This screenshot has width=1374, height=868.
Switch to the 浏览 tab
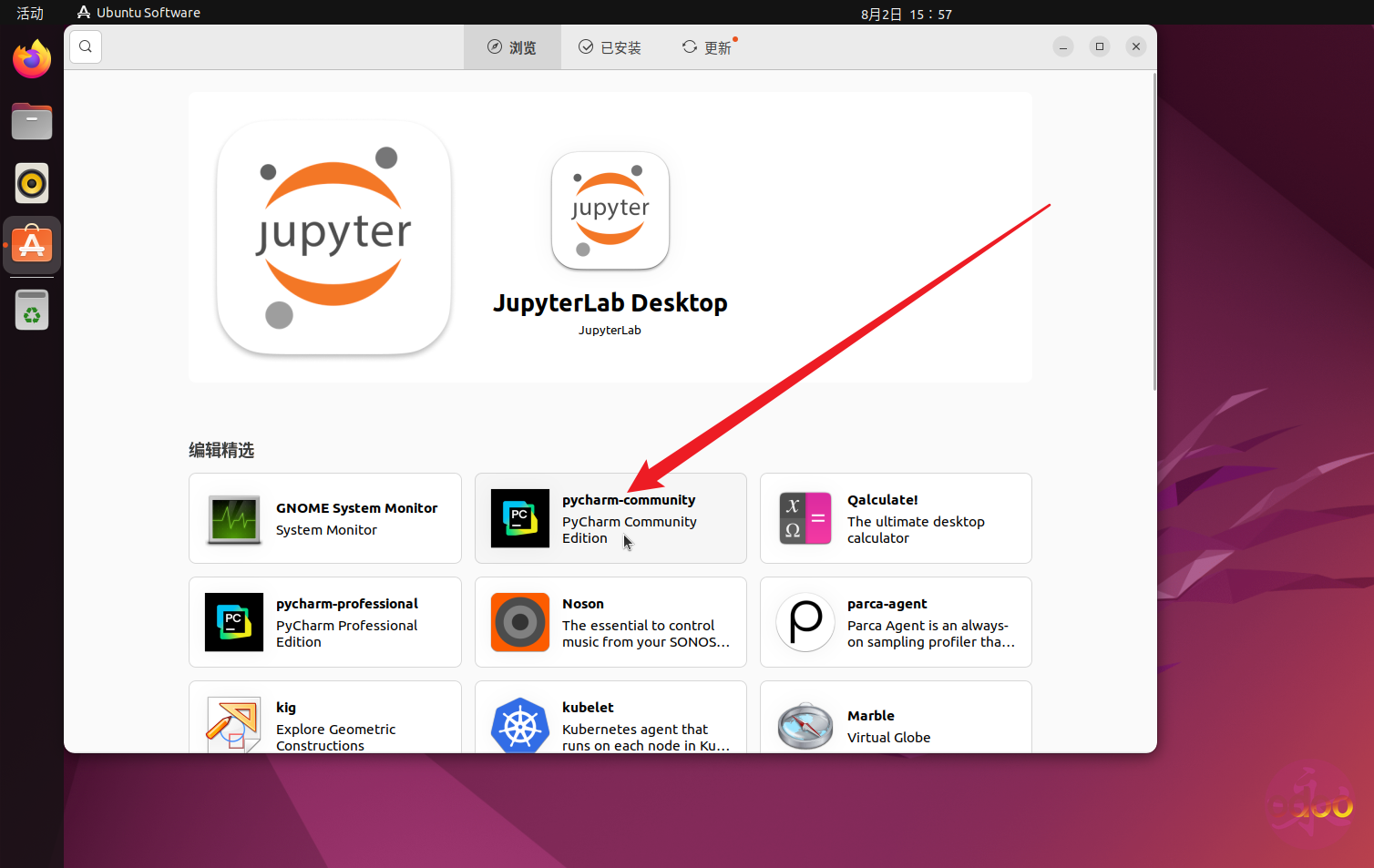pos(512,47)
